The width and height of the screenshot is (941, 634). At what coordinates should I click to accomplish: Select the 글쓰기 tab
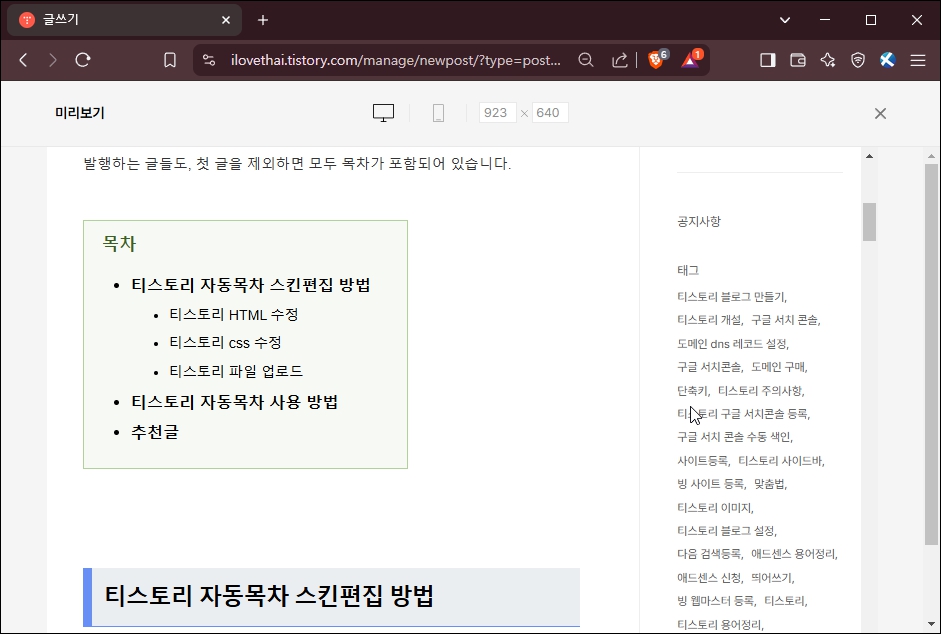point(124,20)
